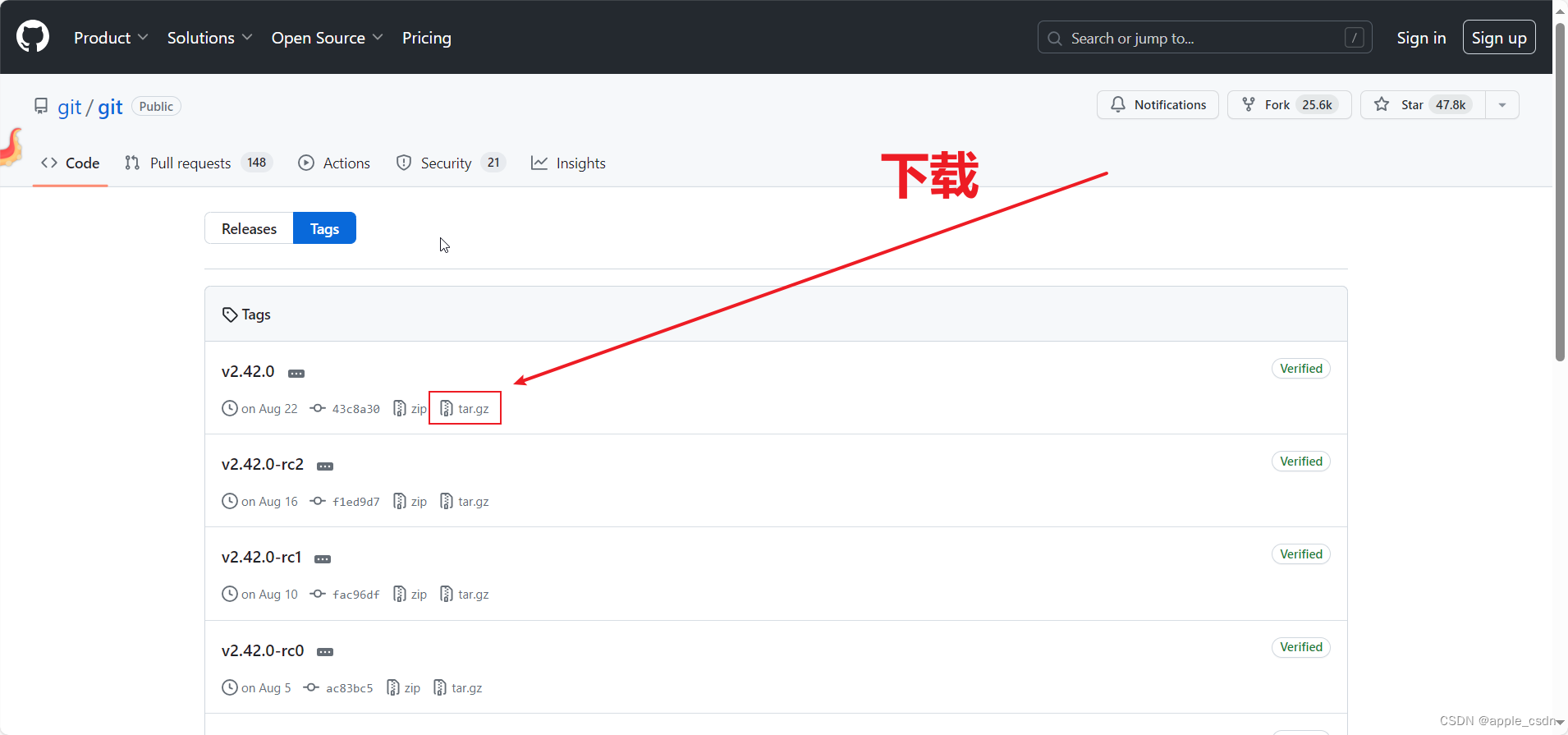Open the Pricing page
This screenshot has width=1568, height=735.
pos(427,38)
